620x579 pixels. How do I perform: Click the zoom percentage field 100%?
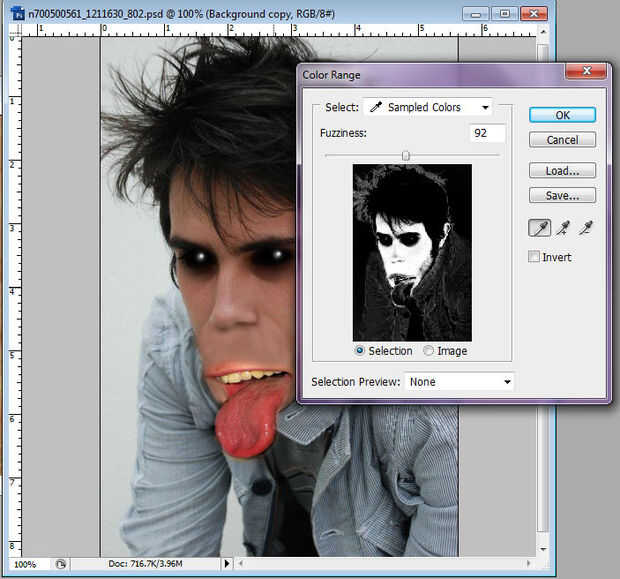(x=25, y=564)
